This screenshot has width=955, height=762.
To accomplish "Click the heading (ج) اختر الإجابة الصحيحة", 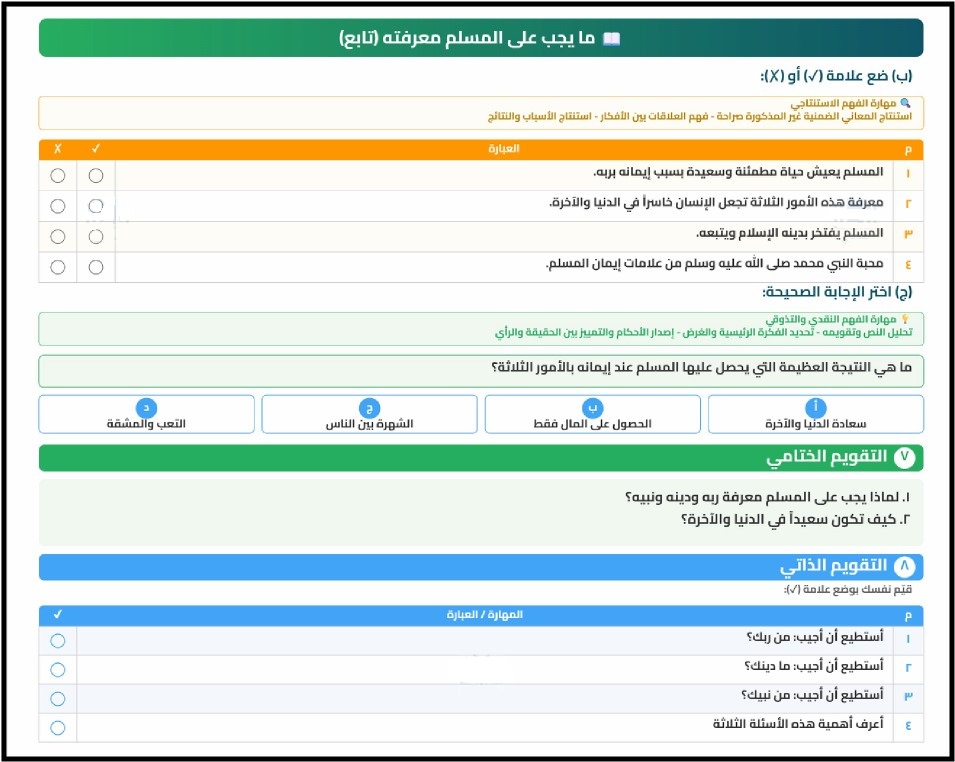I will pos(837,292).
